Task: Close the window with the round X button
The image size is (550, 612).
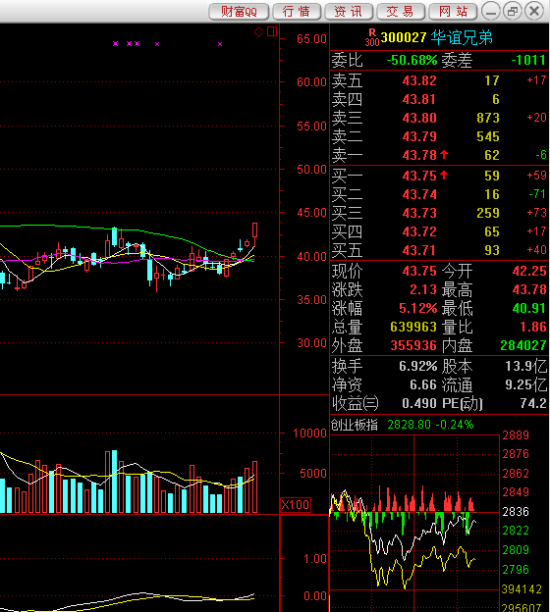Action: [x=534, y=11]
